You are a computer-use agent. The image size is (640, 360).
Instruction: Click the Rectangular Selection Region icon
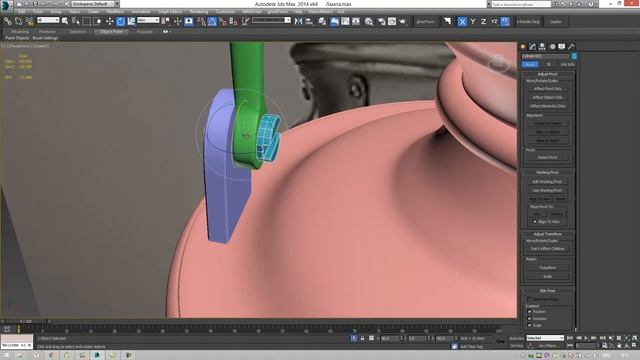pos(87,21)
